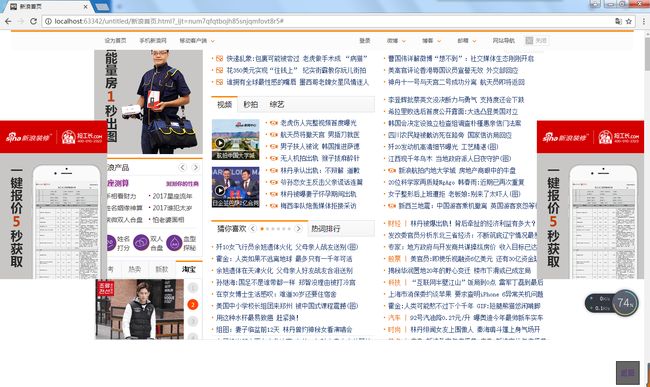This screenshot has width=650, height=387.
Task: Switch to the 视频 tab
Action: [225, 104]
